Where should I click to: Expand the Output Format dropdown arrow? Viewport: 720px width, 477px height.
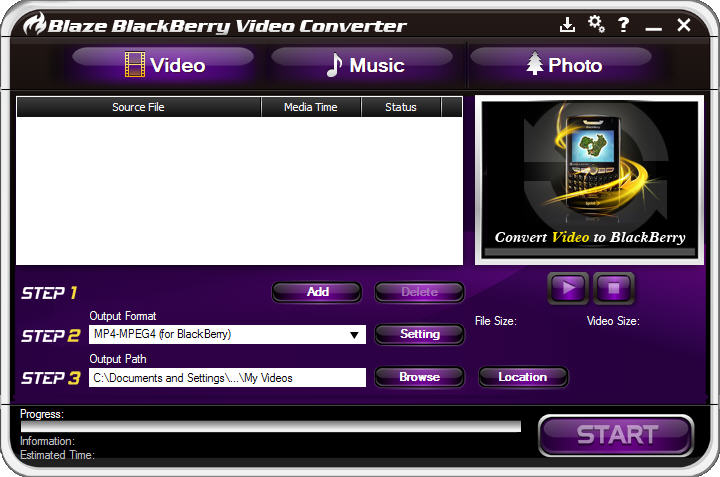[x=354, y=335]
